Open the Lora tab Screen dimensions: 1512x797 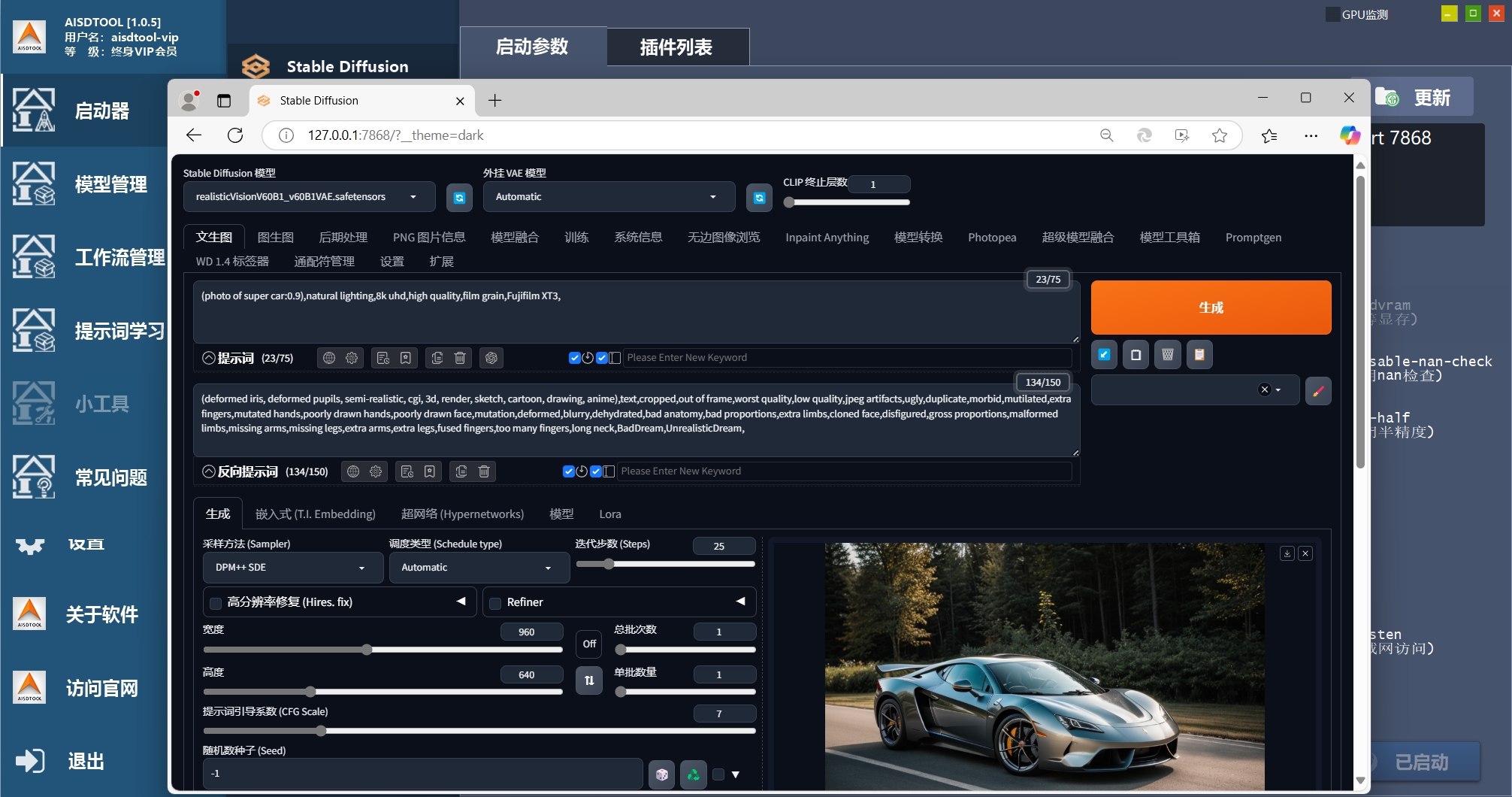[609, 514]
